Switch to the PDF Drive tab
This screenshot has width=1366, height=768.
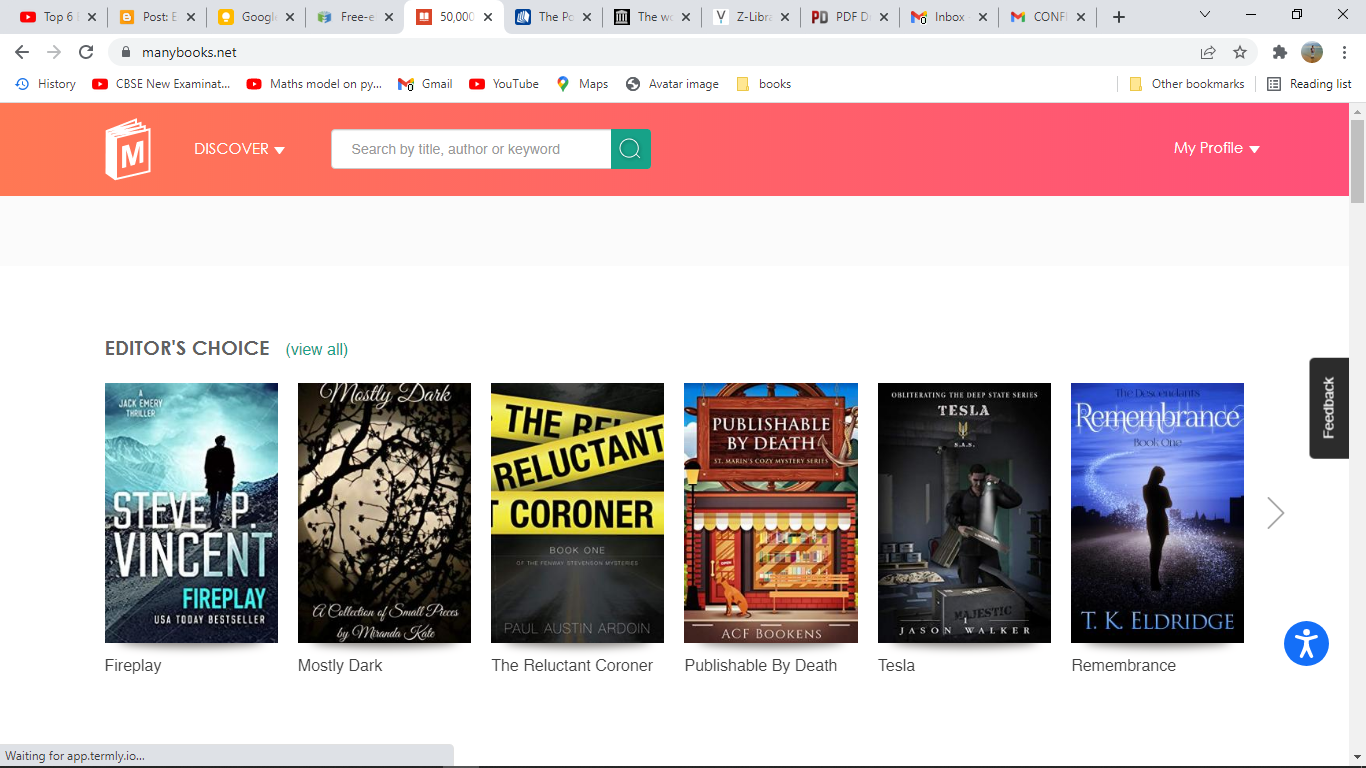pos(848,17)
